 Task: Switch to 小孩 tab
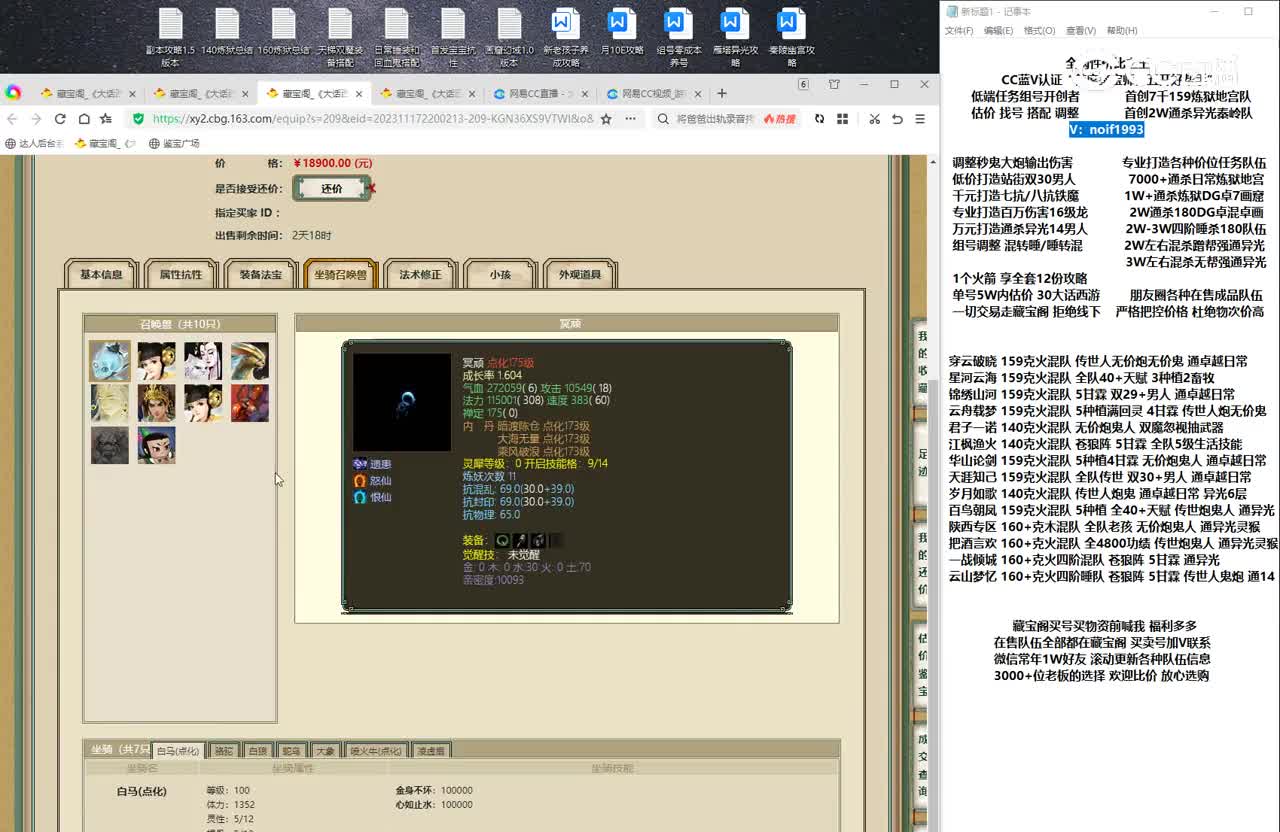(500, 274)
